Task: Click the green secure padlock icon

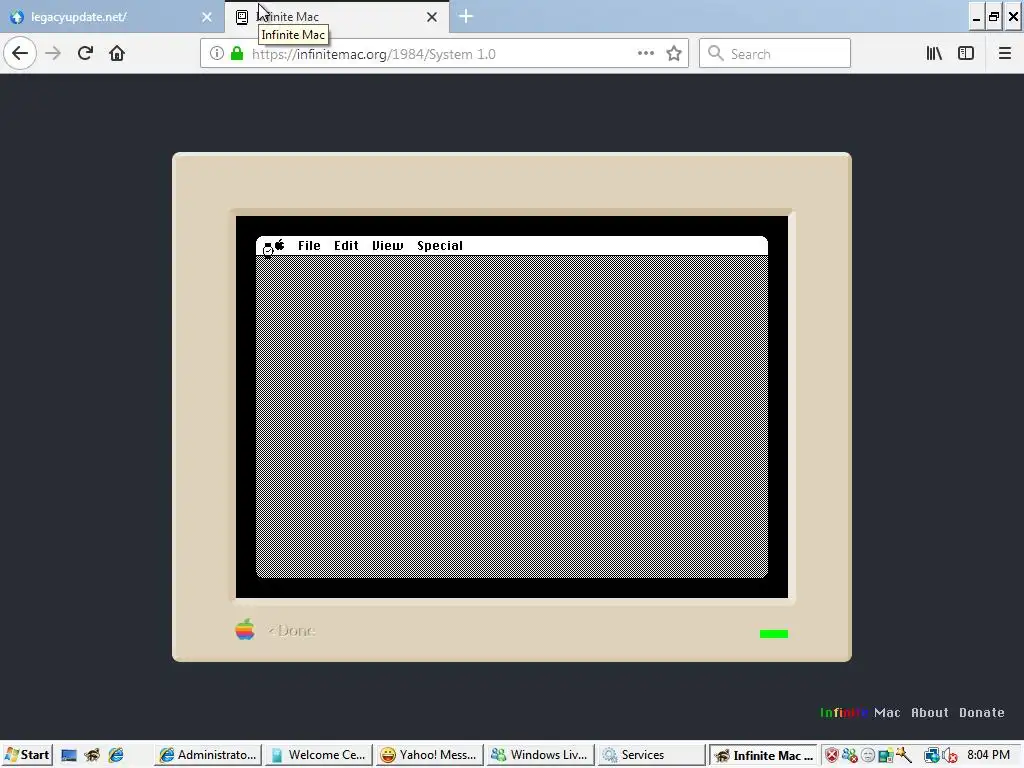Action: coord(237,54)
